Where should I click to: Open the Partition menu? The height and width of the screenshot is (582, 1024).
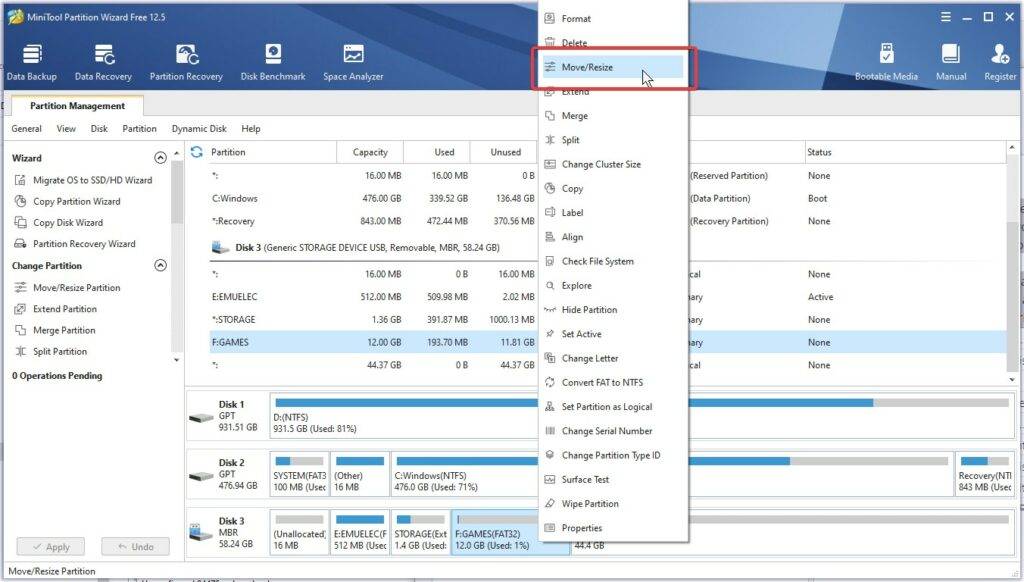click(140, 129)
